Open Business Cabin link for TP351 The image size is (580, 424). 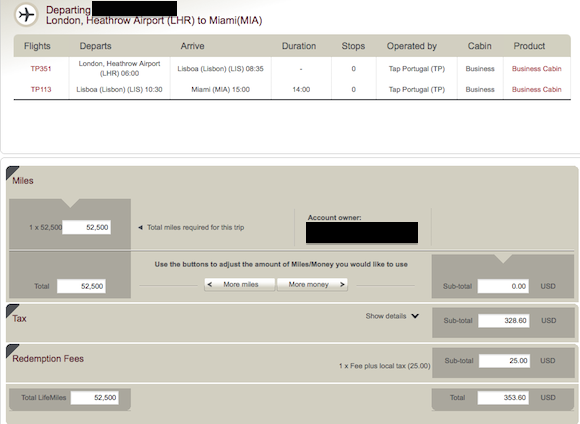click(x=536, y=69)
